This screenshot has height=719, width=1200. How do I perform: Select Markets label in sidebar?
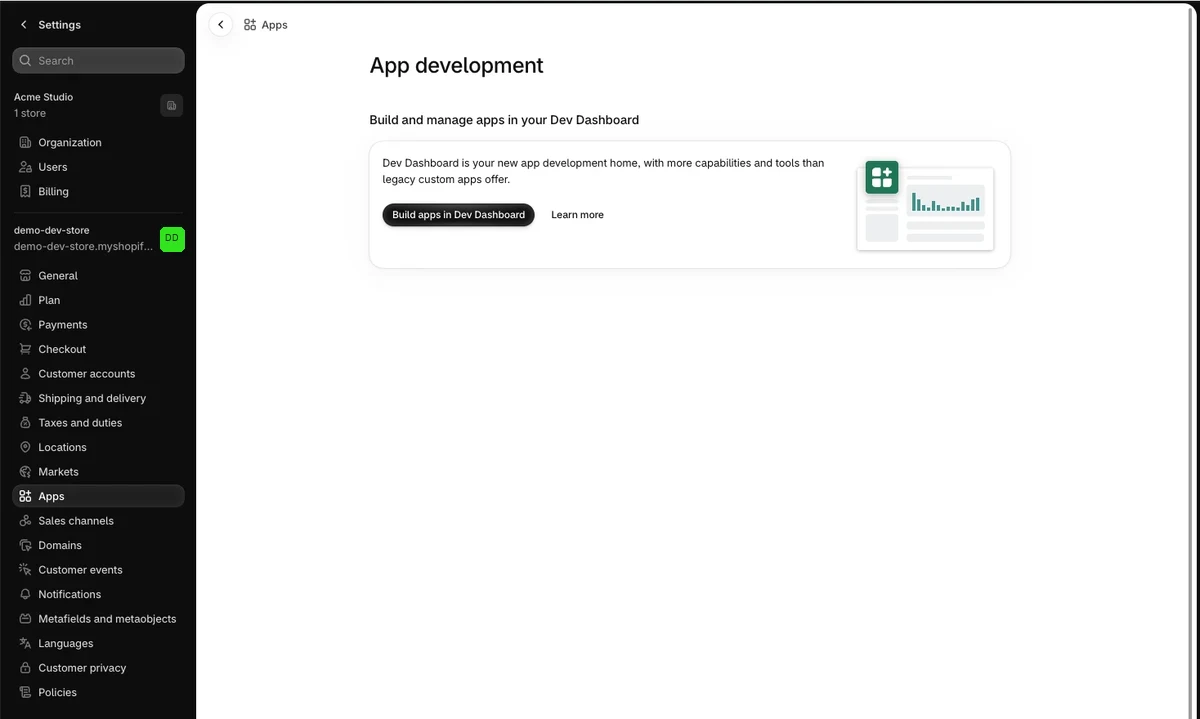click(58, 472)
